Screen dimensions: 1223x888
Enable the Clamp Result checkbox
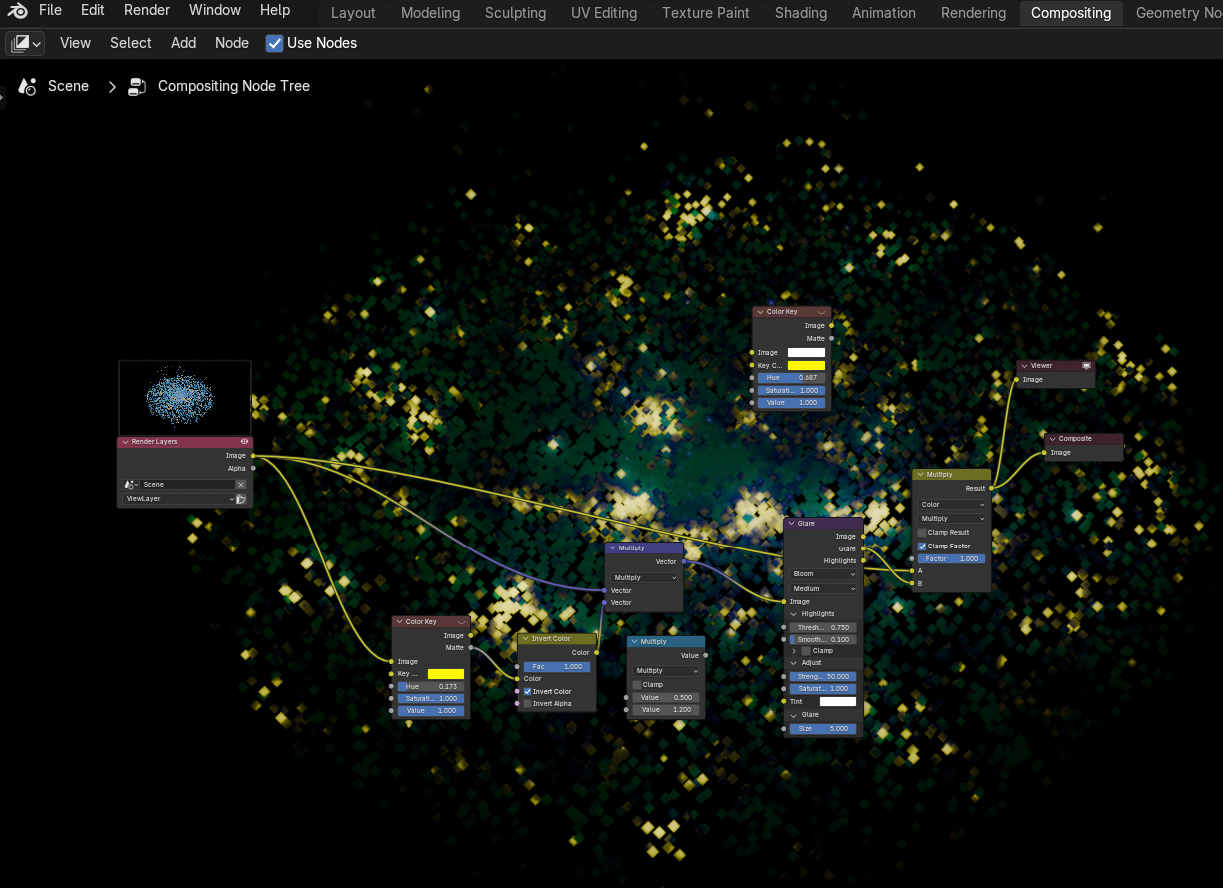922,532
